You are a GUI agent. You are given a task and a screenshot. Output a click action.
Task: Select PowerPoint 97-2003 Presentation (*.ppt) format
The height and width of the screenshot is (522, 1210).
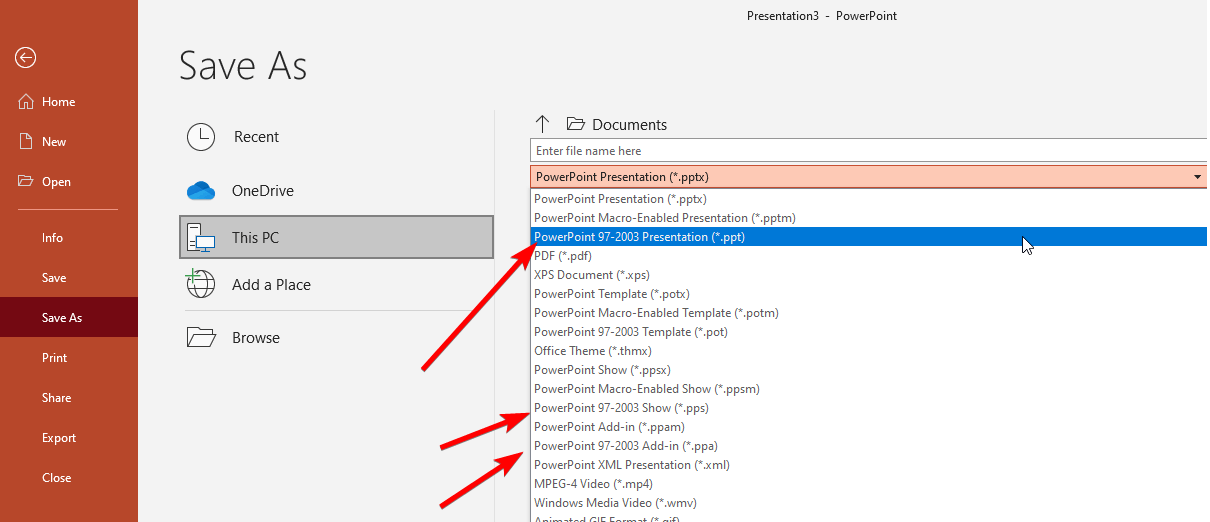pos(640,237)
